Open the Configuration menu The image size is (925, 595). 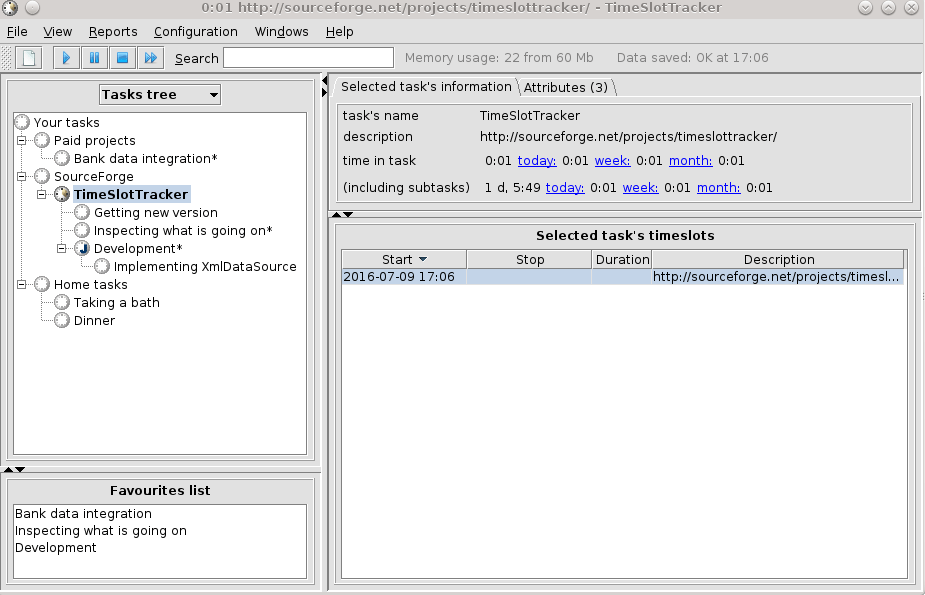pos(195,32)
